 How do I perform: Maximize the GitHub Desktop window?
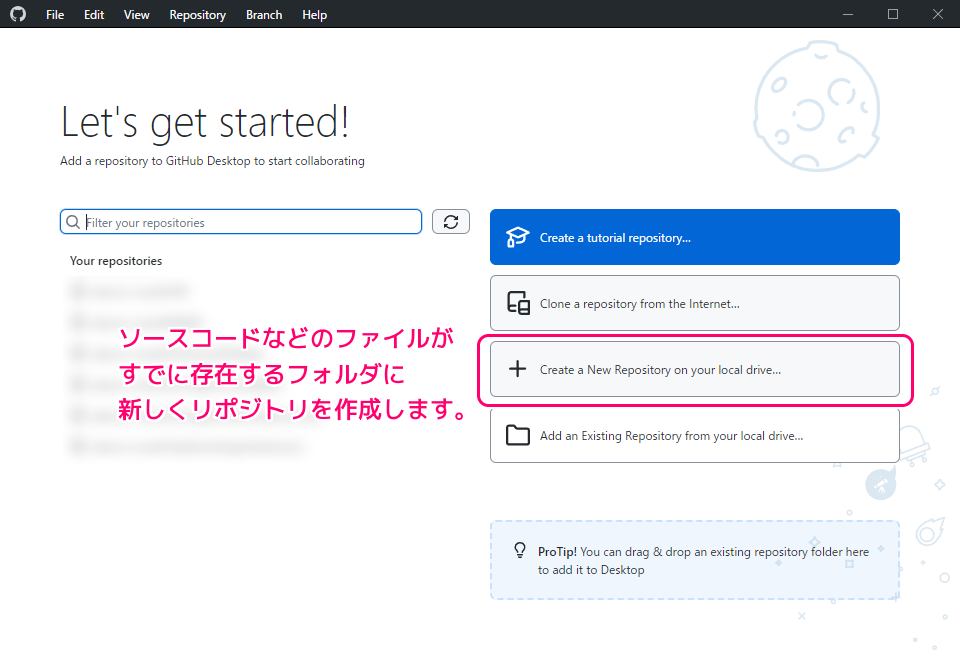click(893, 14)
